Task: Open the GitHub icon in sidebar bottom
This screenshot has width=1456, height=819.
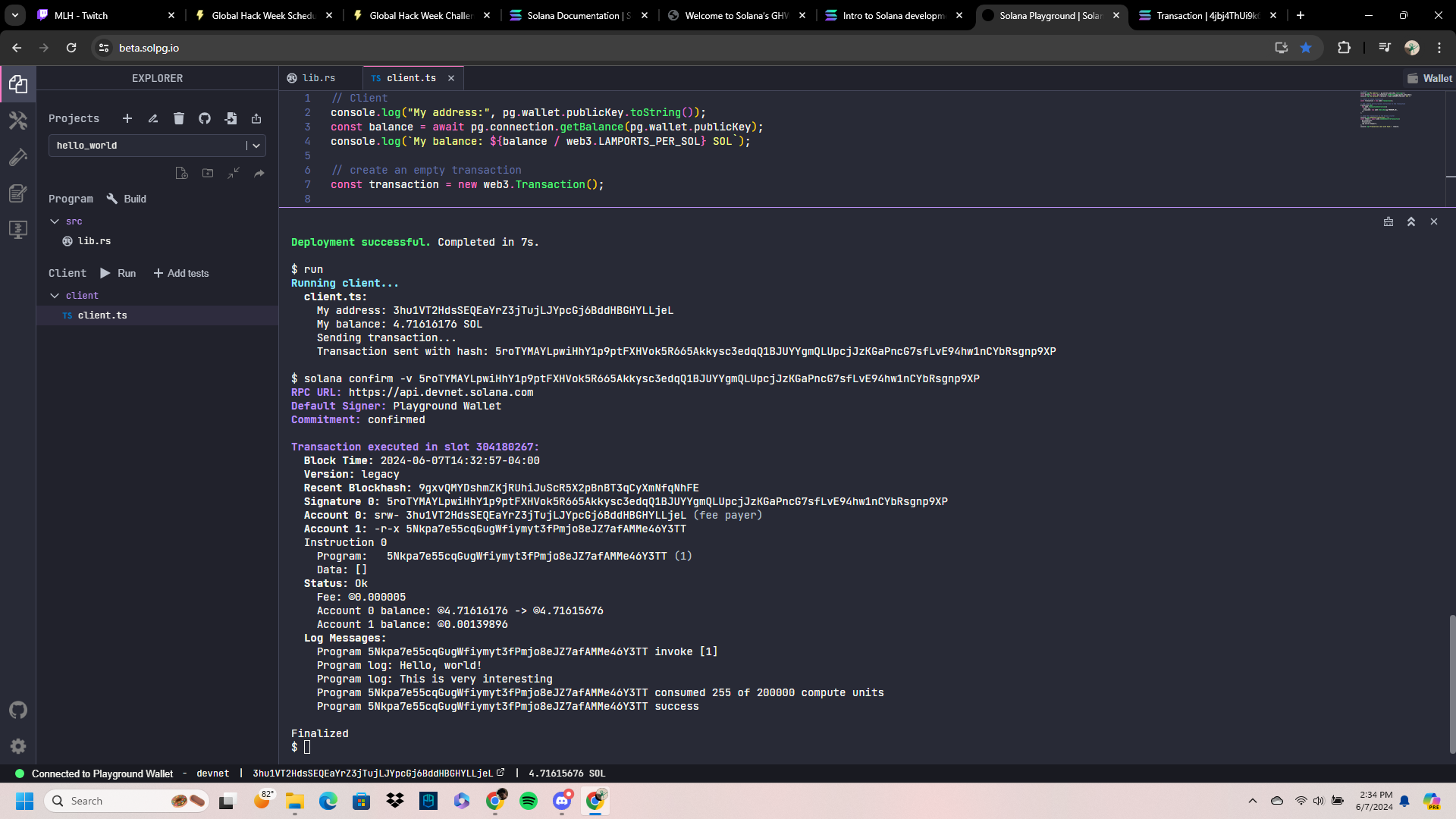Action: pos(18,711)
